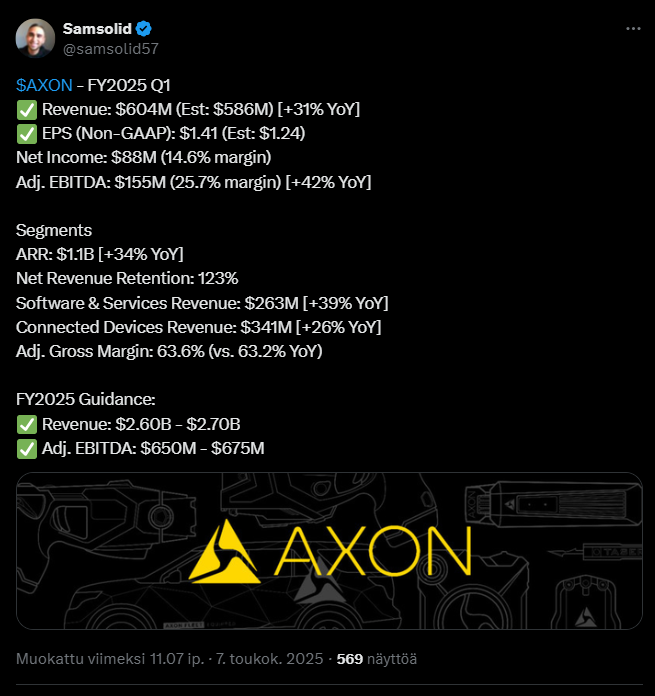Image resolution: width=655 pixels, height=696 pixels.
Task: Click the green checkmark beside EPS (Non-GAAP)
Action: (x=27, y=133)
